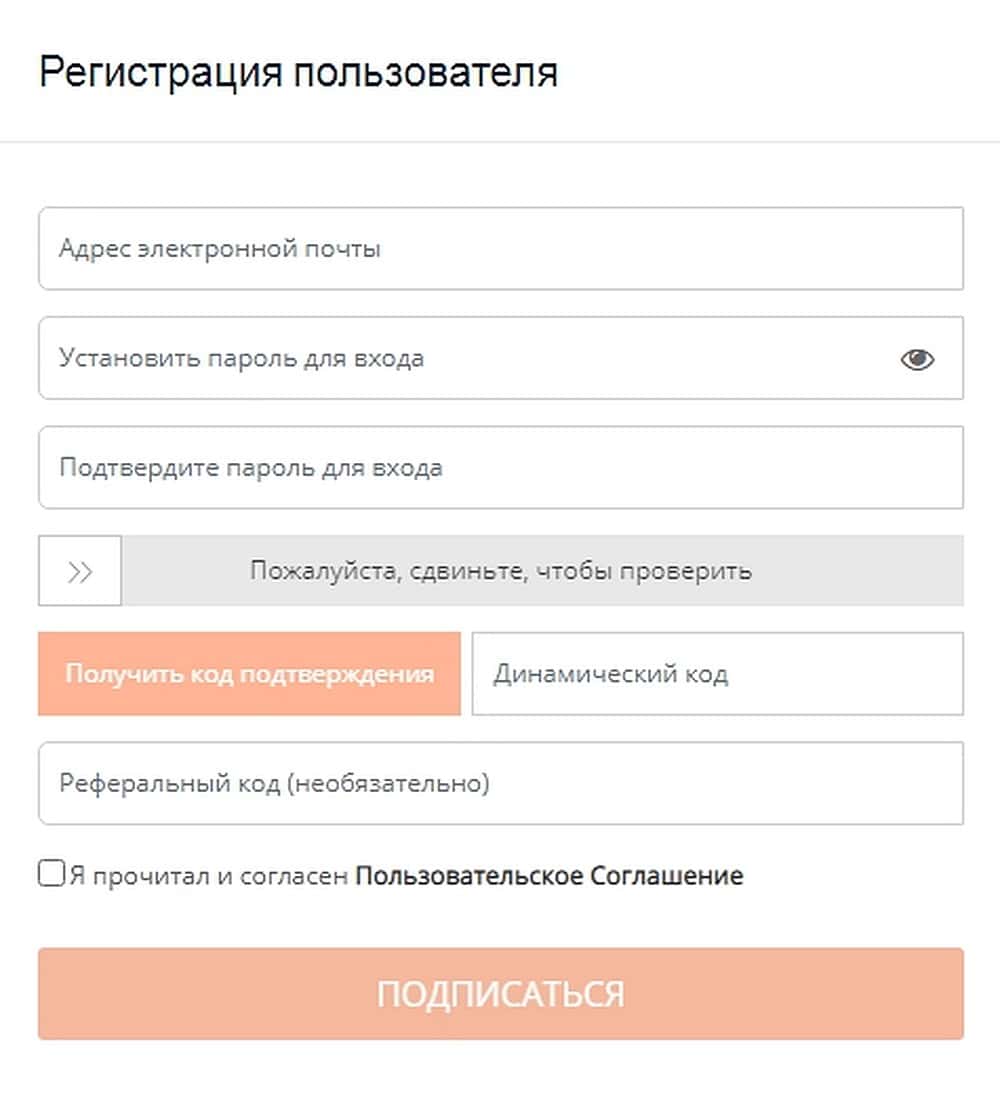Viewport: 1000px width, 1116px height.
Task: Click the 'Адрес электронной почты' field
Action: [x=500, y=248]
